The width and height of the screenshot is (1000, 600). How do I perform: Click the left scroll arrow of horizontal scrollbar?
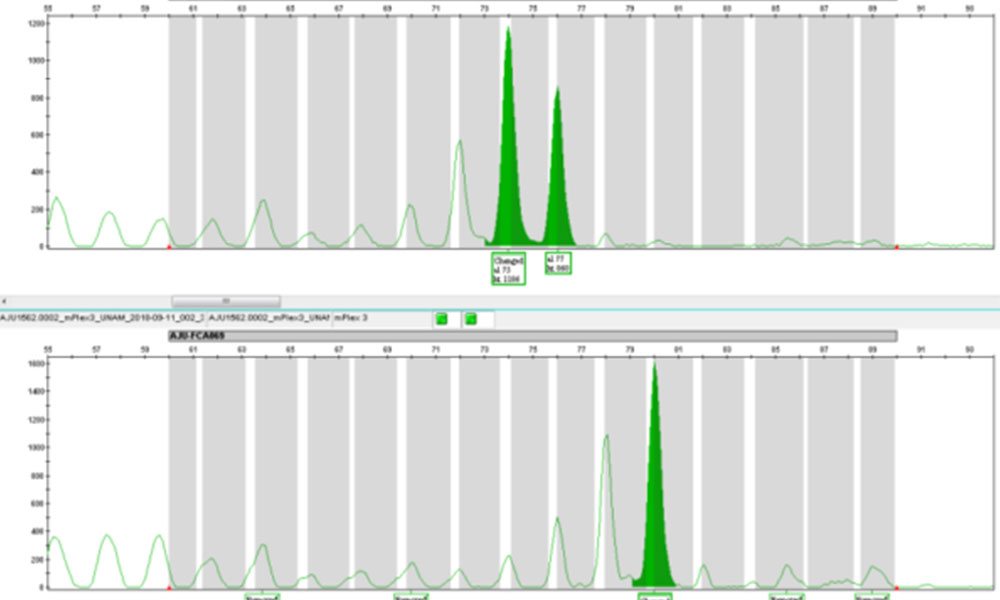click(x=5, y=300)
